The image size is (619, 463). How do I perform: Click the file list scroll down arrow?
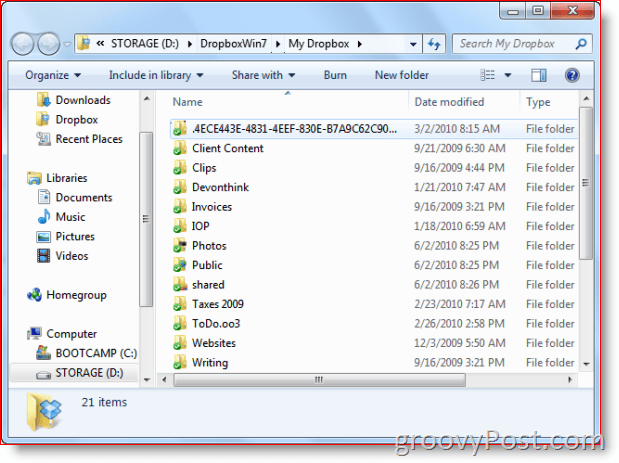click(x=586, y=364)
